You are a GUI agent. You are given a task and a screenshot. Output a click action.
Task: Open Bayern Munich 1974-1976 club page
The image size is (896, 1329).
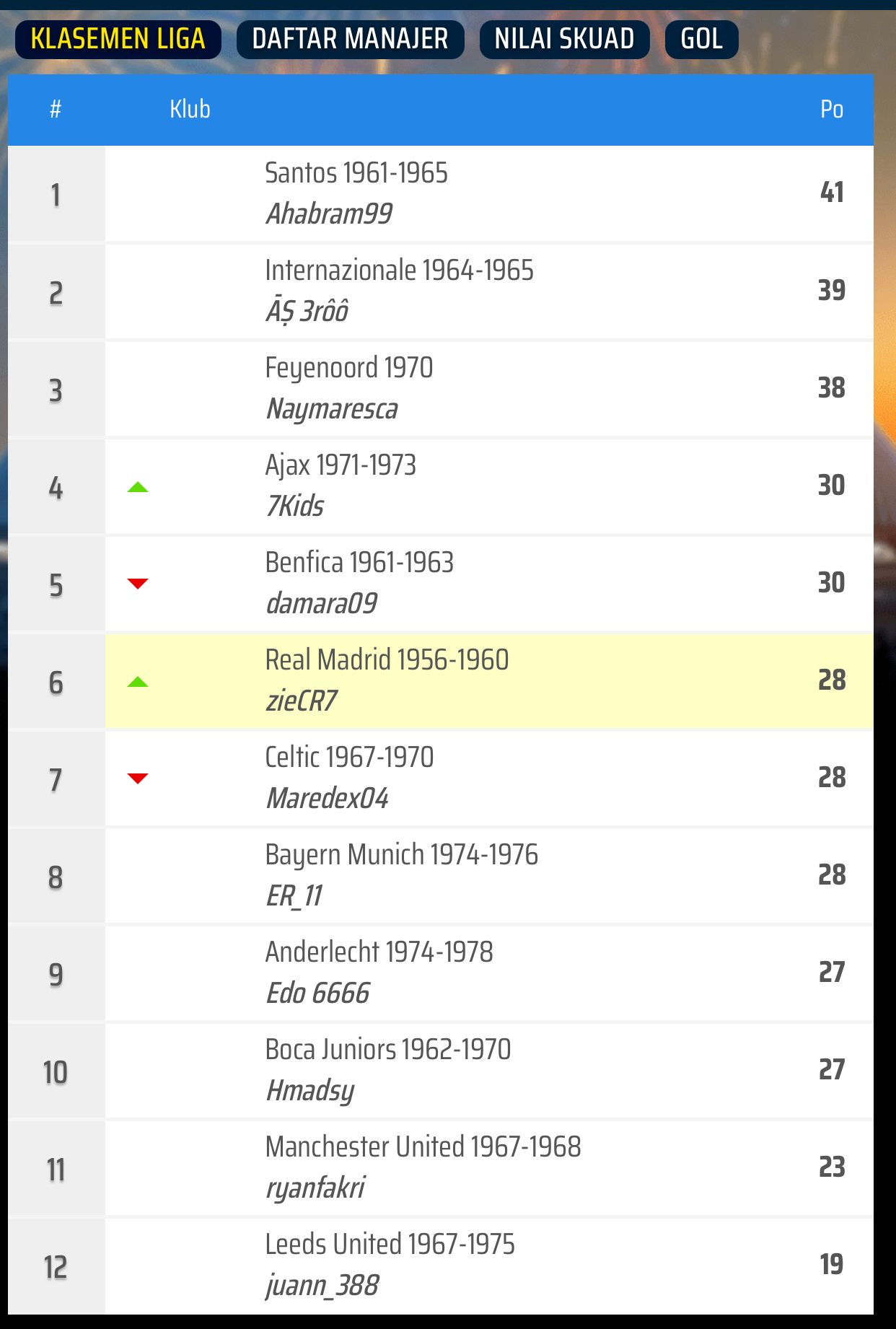pyautogui.click(x=401, y=855)
